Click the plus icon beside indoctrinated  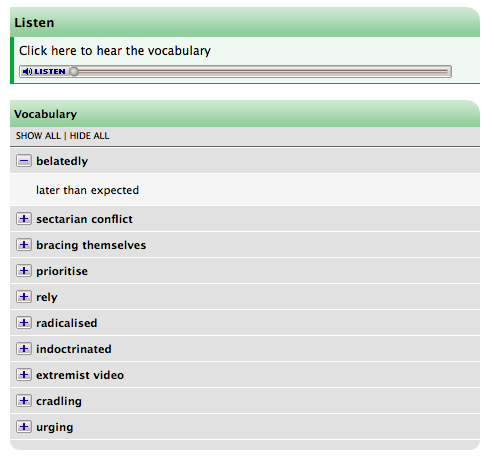[x=24, y=349]
